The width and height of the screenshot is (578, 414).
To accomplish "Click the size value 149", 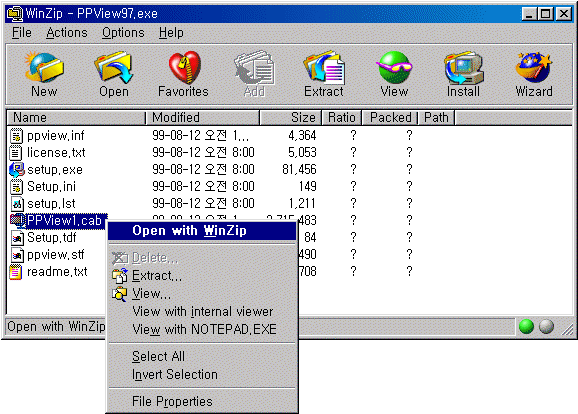I will tap(308, 187).
